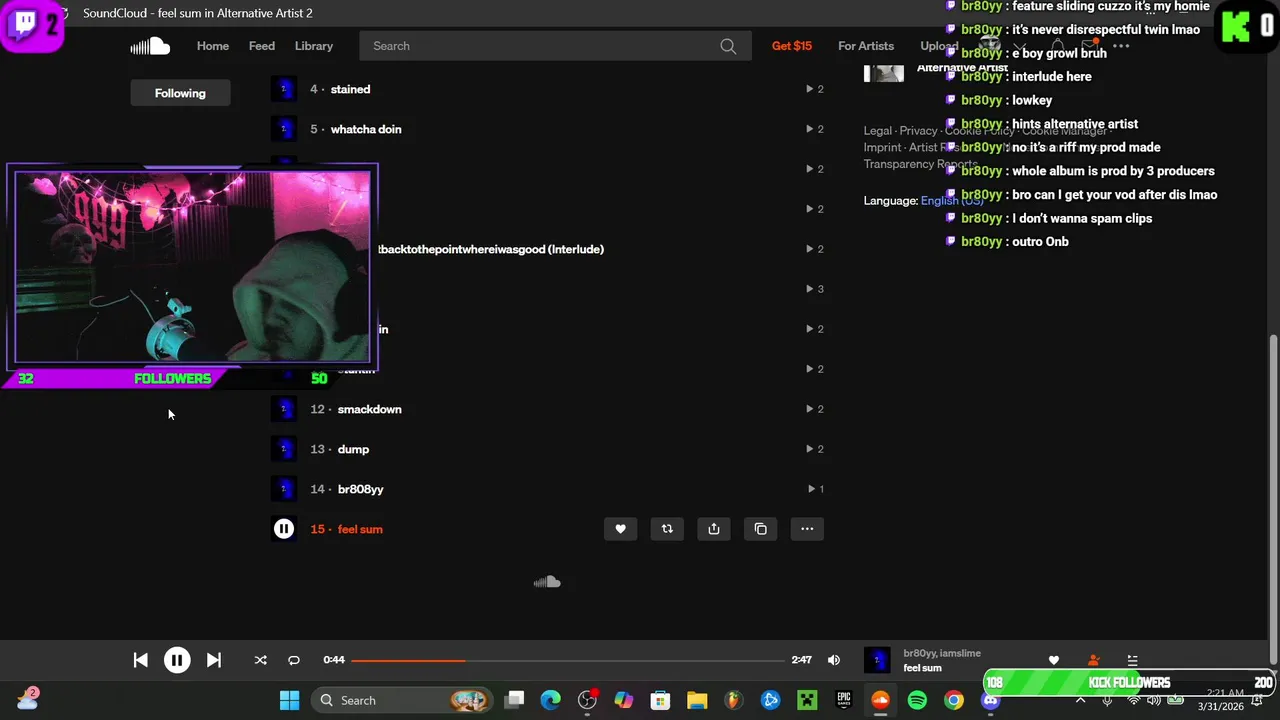Open FL Studio from the taskbar
This screenshot has height=720, width=1280.
(x=733, y=700)
